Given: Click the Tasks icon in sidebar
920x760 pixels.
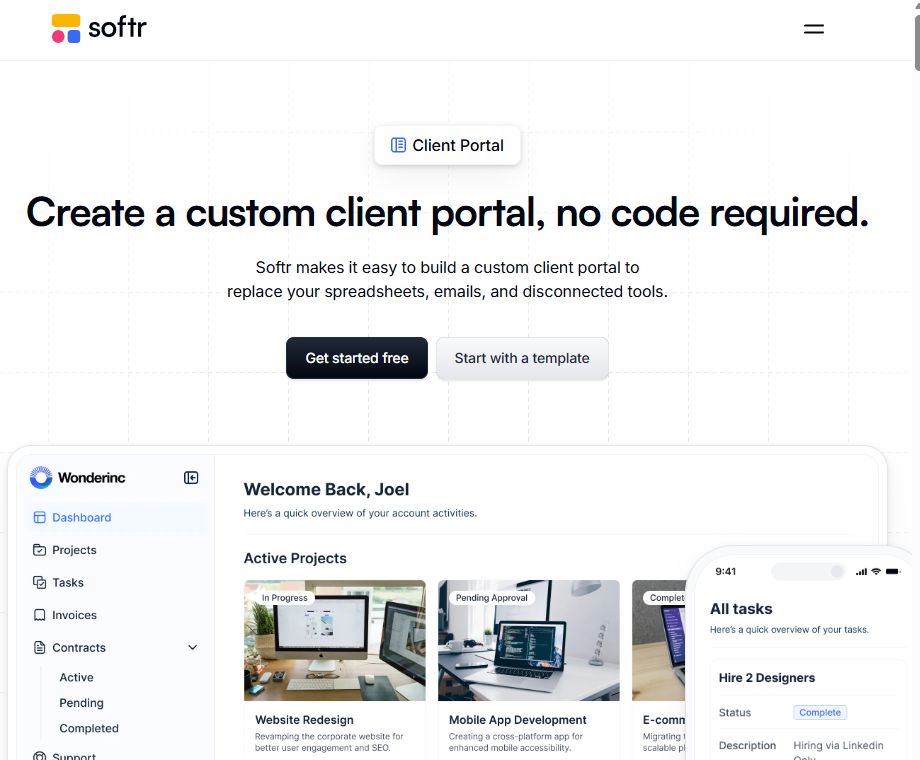Looking at the screenshot, I should pyautogui.click(x=39, y=583).
